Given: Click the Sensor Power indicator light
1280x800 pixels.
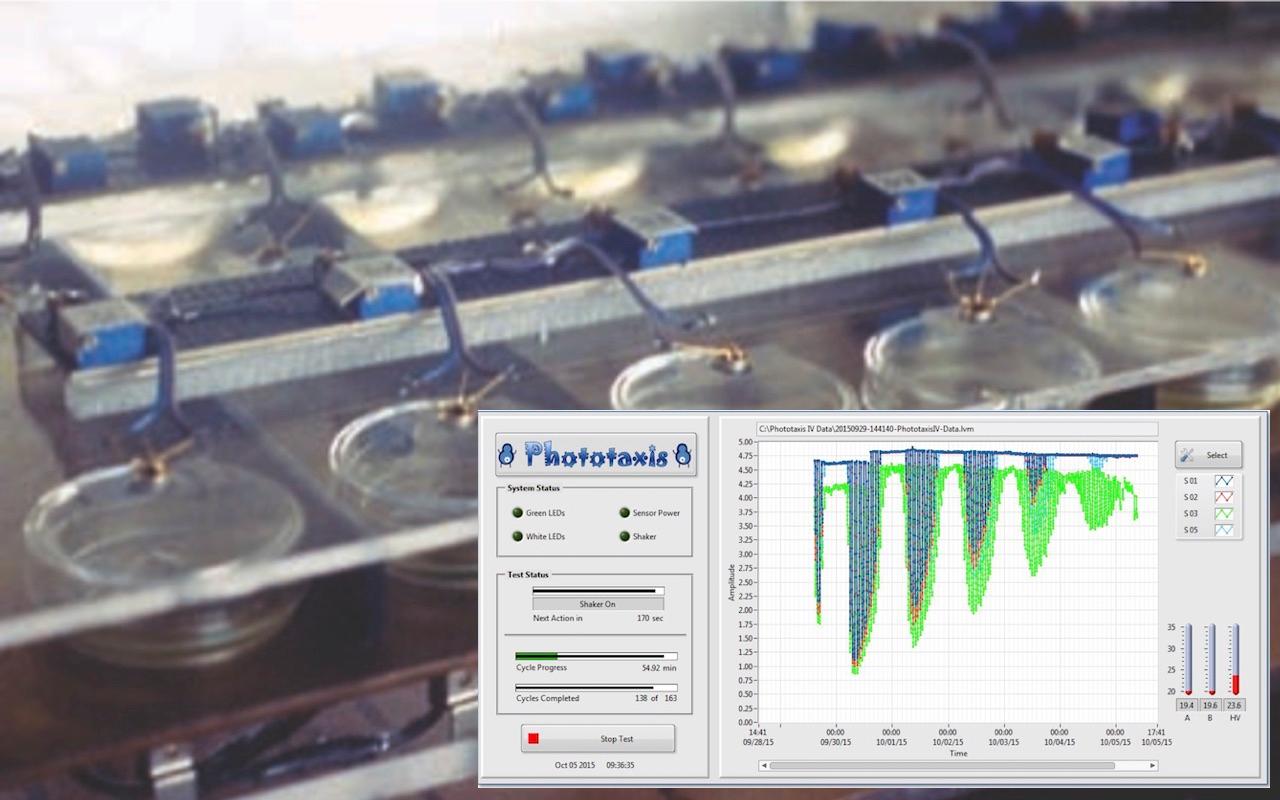Looking at the screenshot, I should [x=624, y=513].
